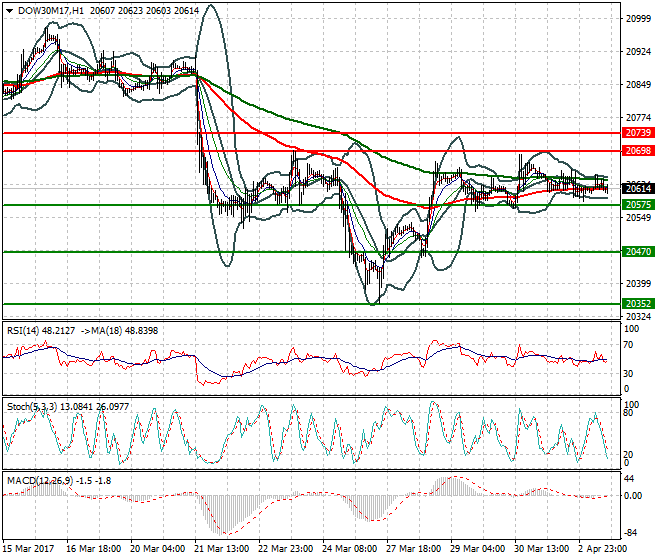Click the dropdown triangle beside DOW30M17
The image size is (660, 560).
(x=7, y=9)
